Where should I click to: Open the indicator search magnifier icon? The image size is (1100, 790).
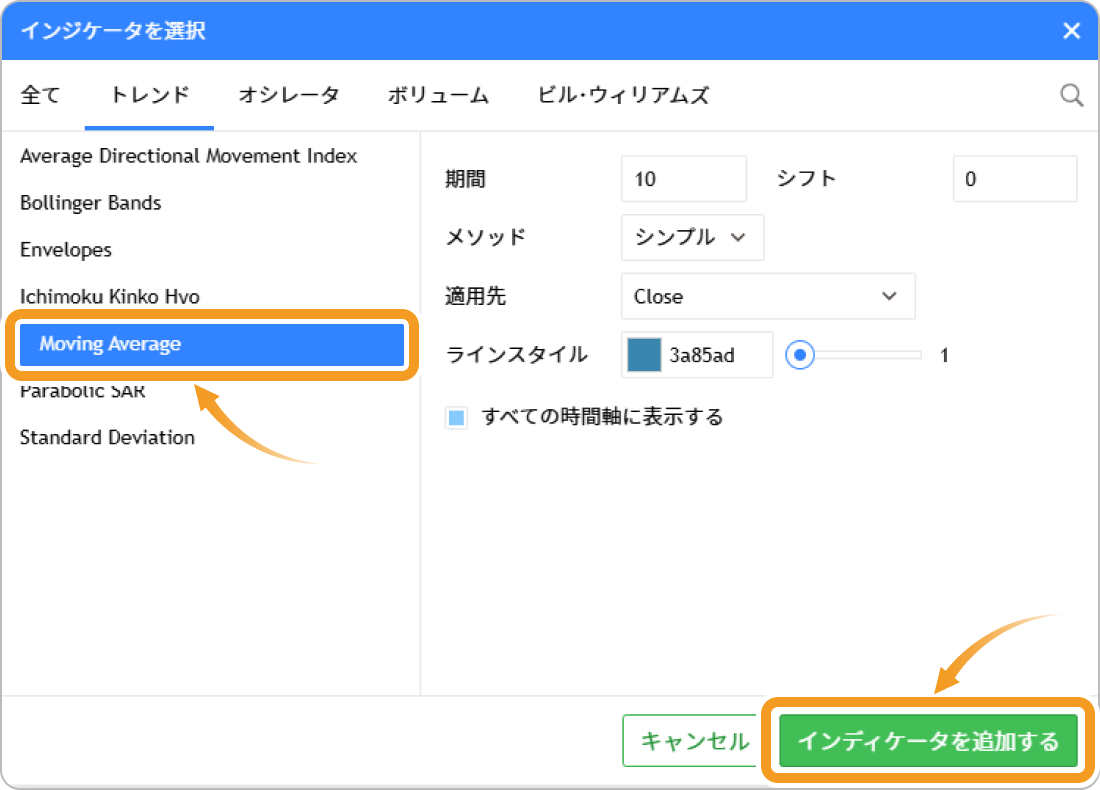click(x=1071, y=95)
